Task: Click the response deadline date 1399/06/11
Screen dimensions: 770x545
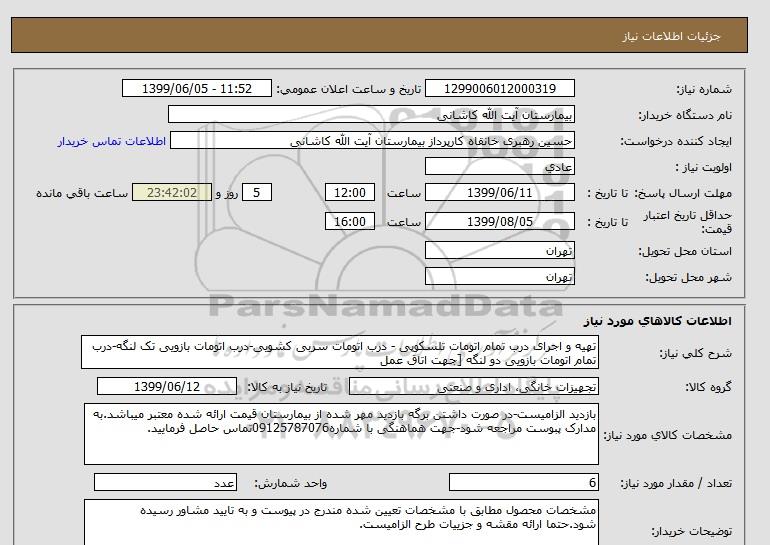Action: [x=499, y=192]
